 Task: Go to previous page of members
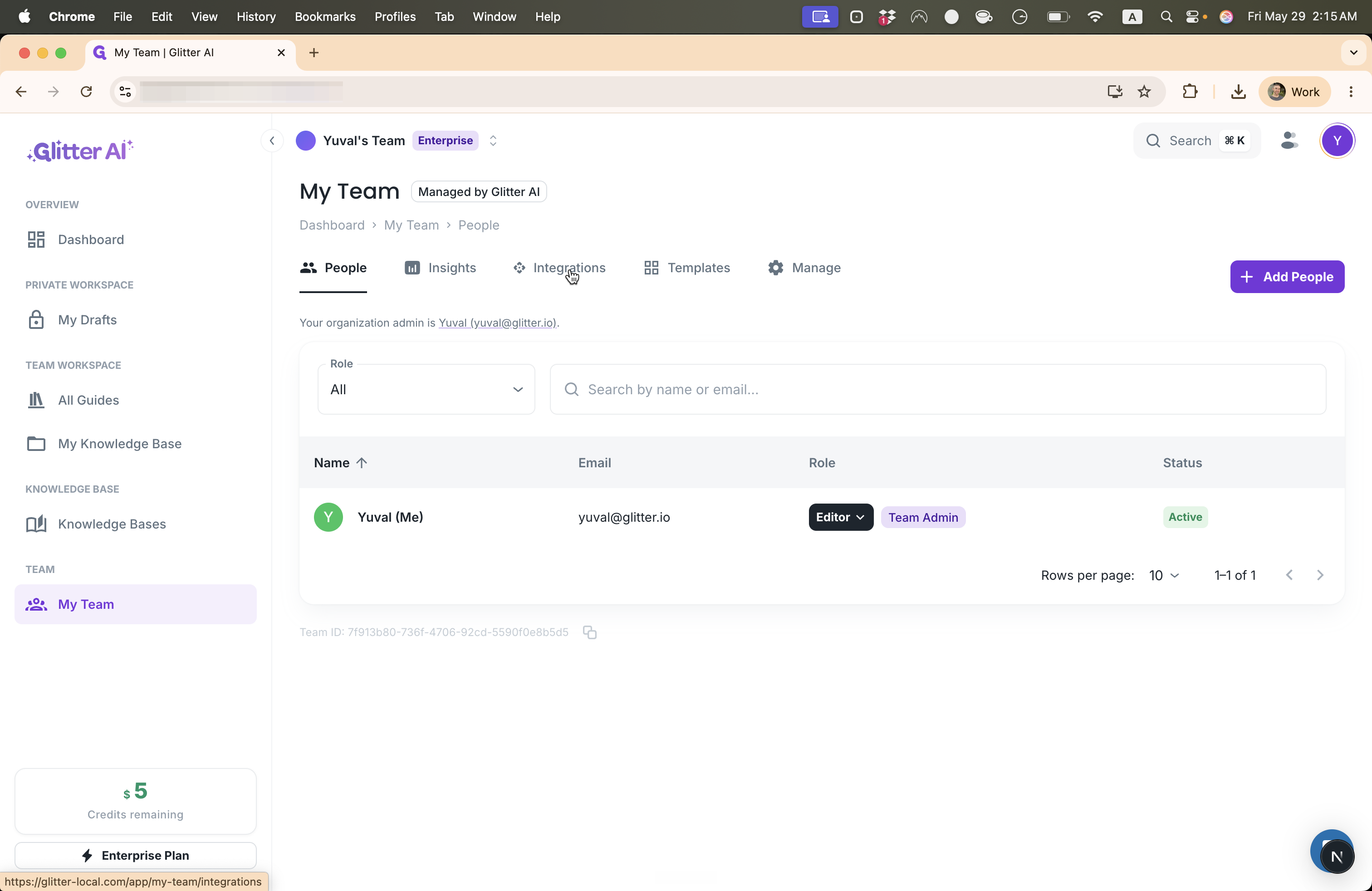[1289, 575]
